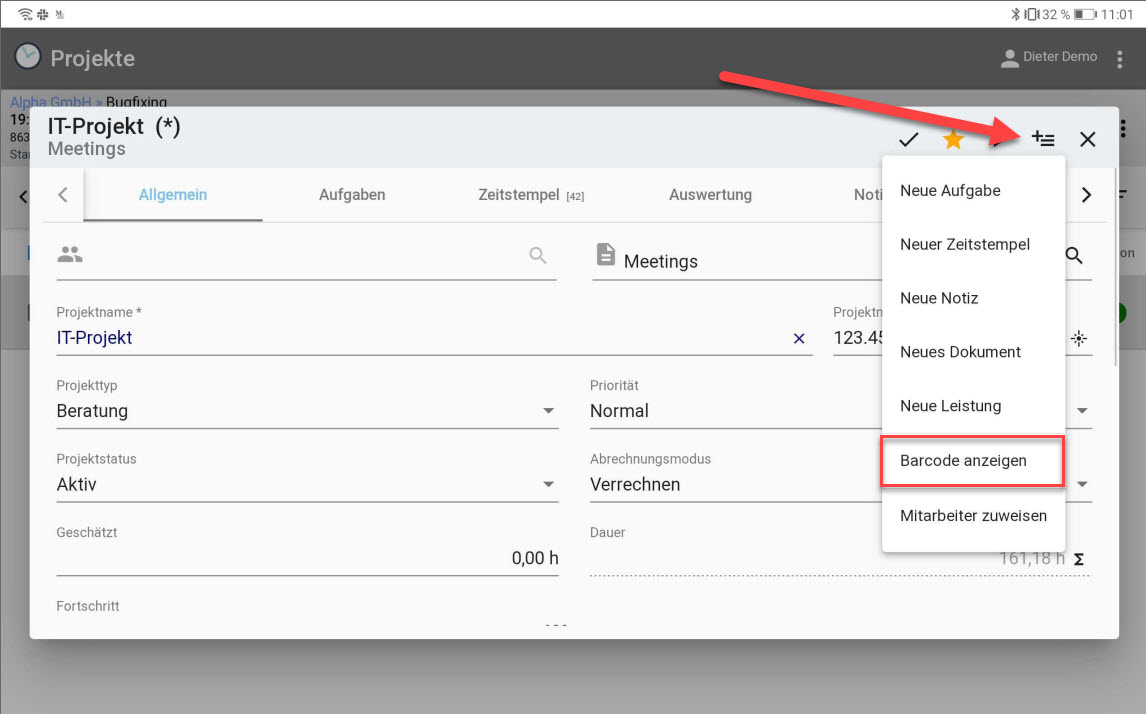Search parent project with magnifier next to Meetings

[1074, 255]
